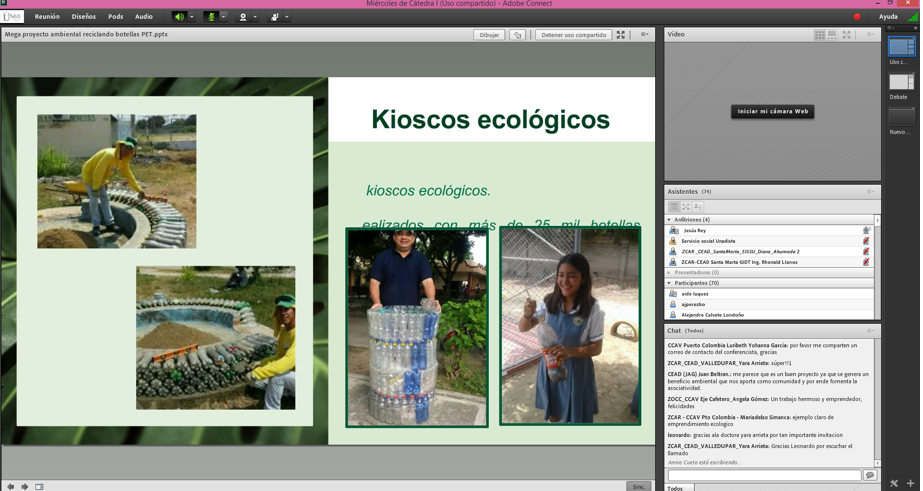Screen dimensions: 923x491
Task: Open webcam options dropdown arrow
Action: [255, 16]
